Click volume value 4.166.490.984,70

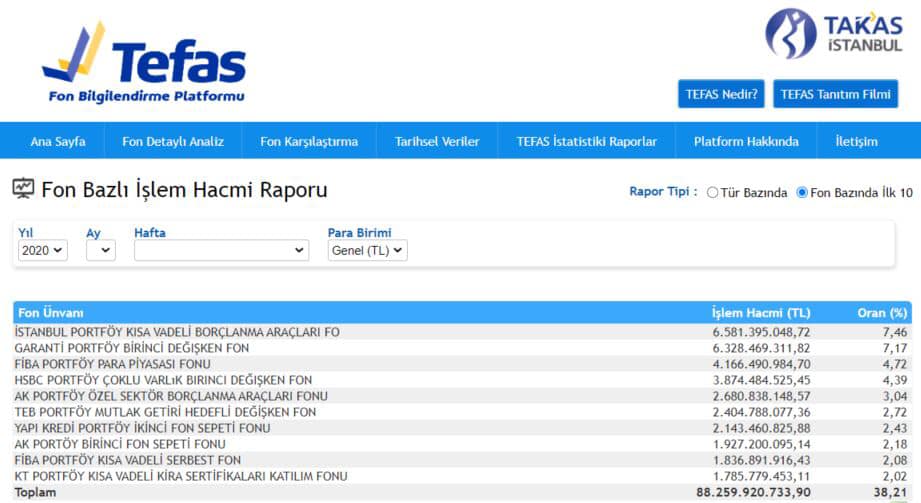click(x=761, y=364)
